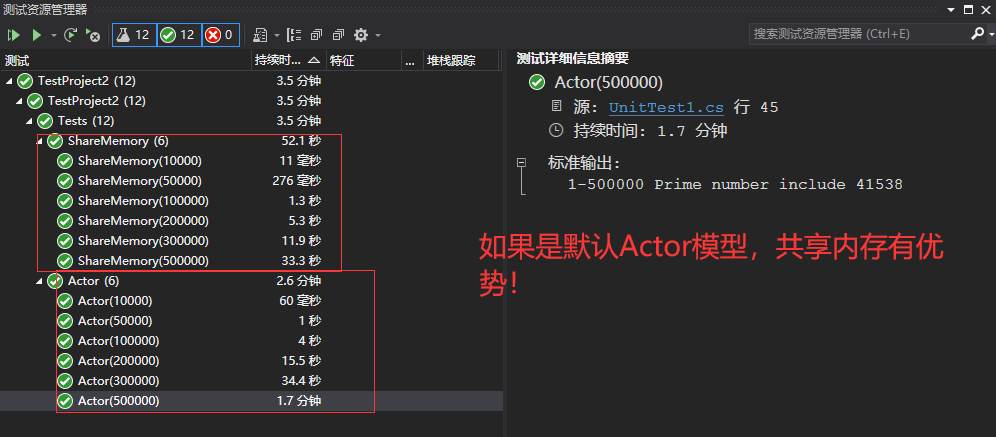
Task: Select the highlighted Actor(500000) test
Action: click(251, 401)
